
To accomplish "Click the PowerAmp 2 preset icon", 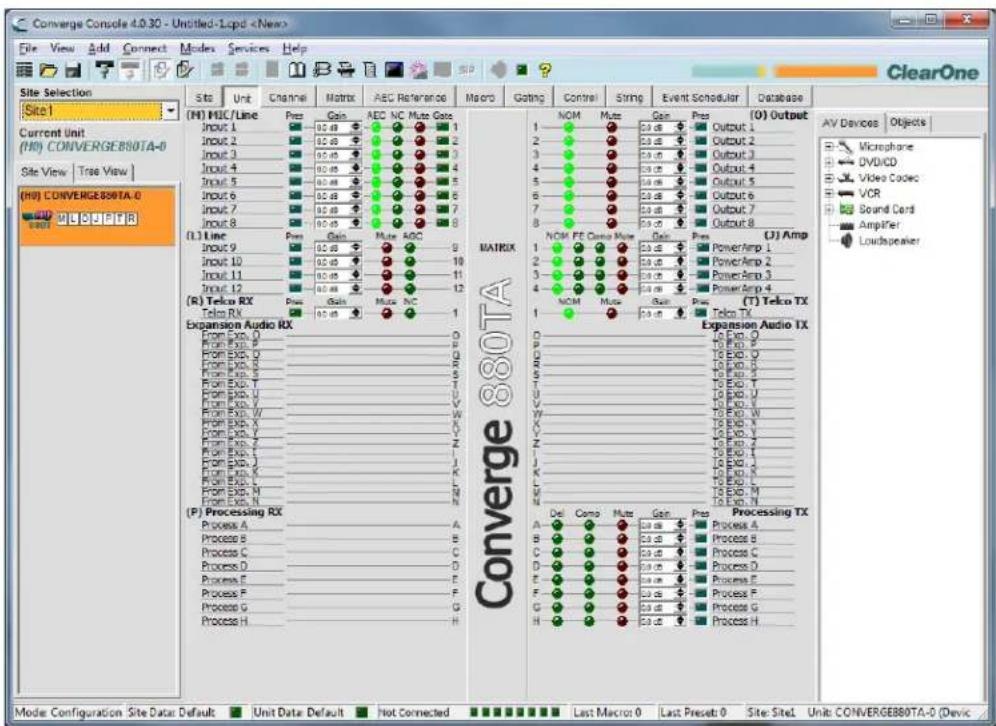I will pyautogui.click(x=702, y=261).
